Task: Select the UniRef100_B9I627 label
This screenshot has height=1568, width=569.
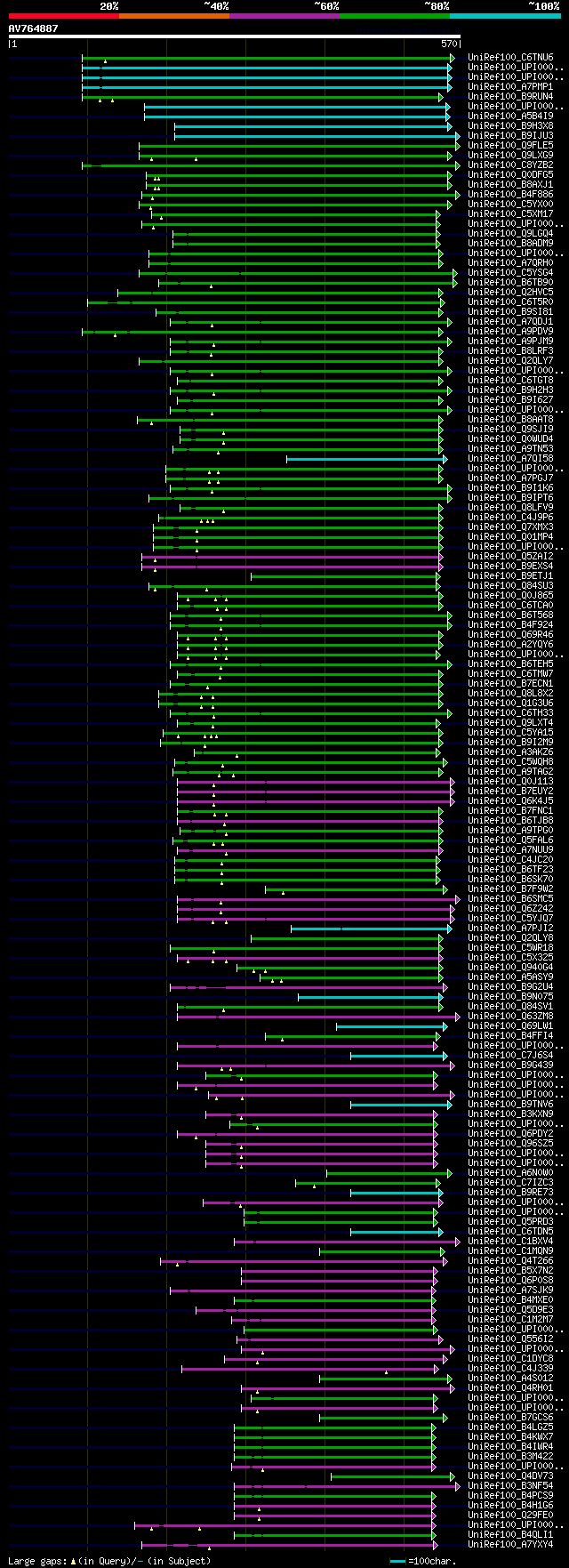Action: pos(510,399)
